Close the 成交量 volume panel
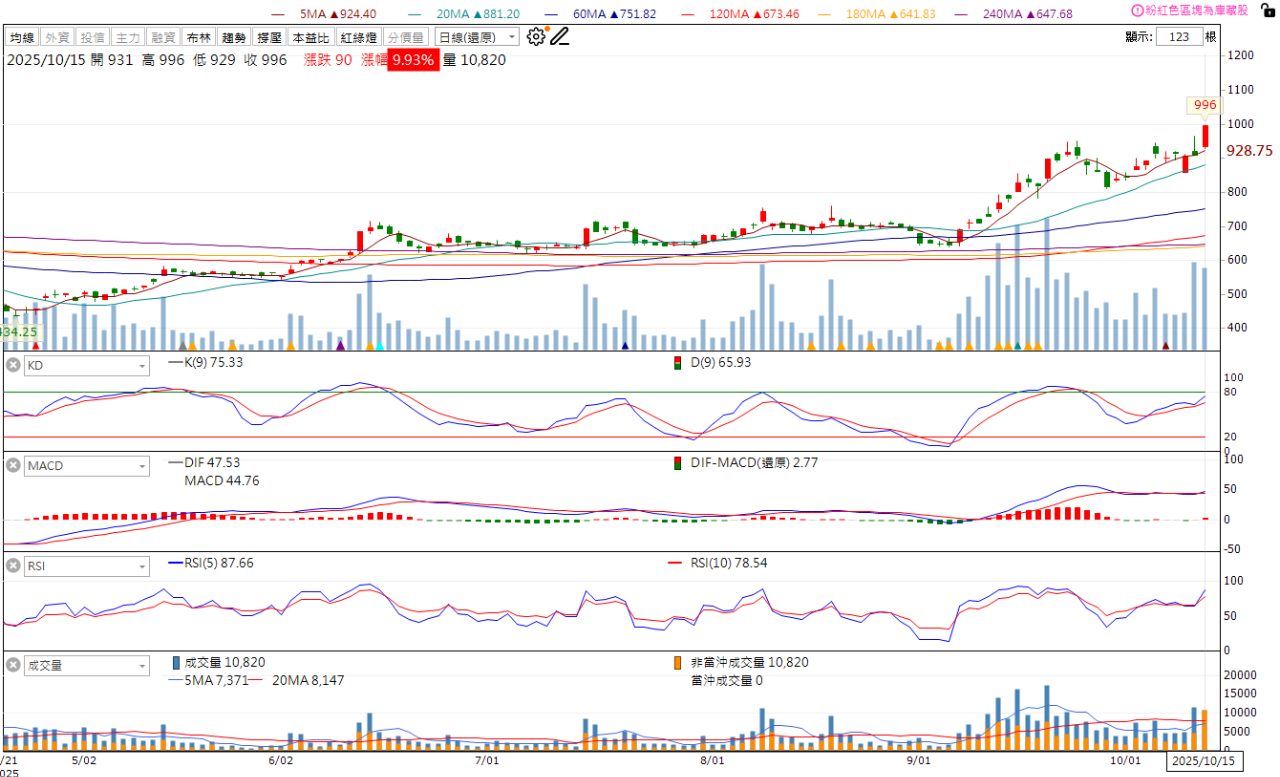This screenshot has height=777, width=1280. 13,665
